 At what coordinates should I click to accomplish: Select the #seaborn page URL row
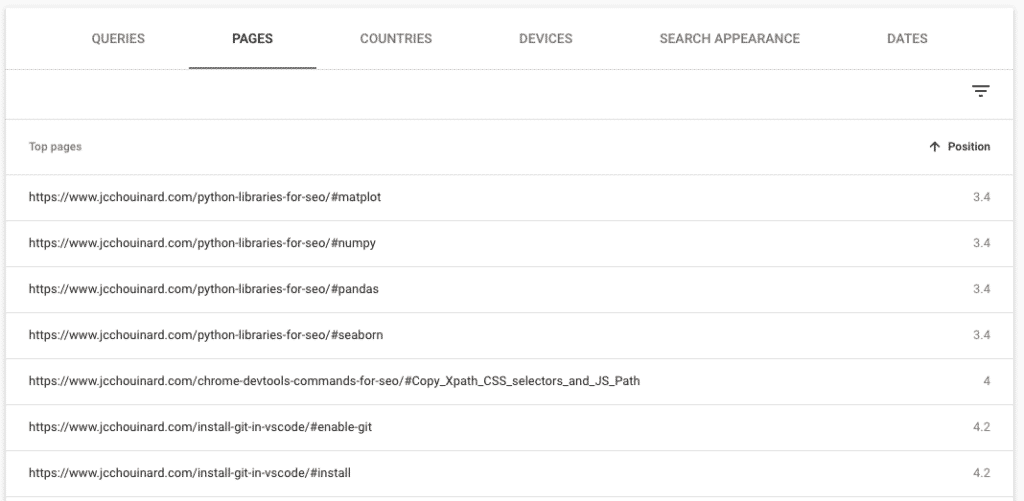[509, 335]
